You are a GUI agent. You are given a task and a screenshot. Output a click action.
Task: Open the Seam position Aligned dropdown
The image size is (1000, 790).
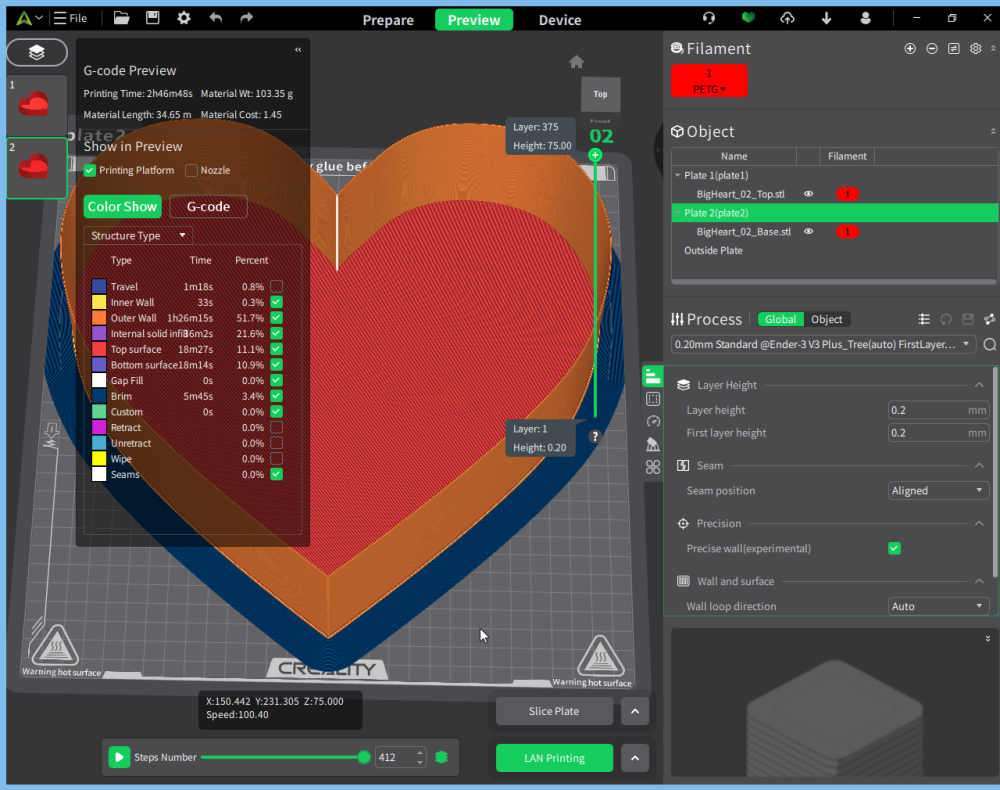pos(938,490)
